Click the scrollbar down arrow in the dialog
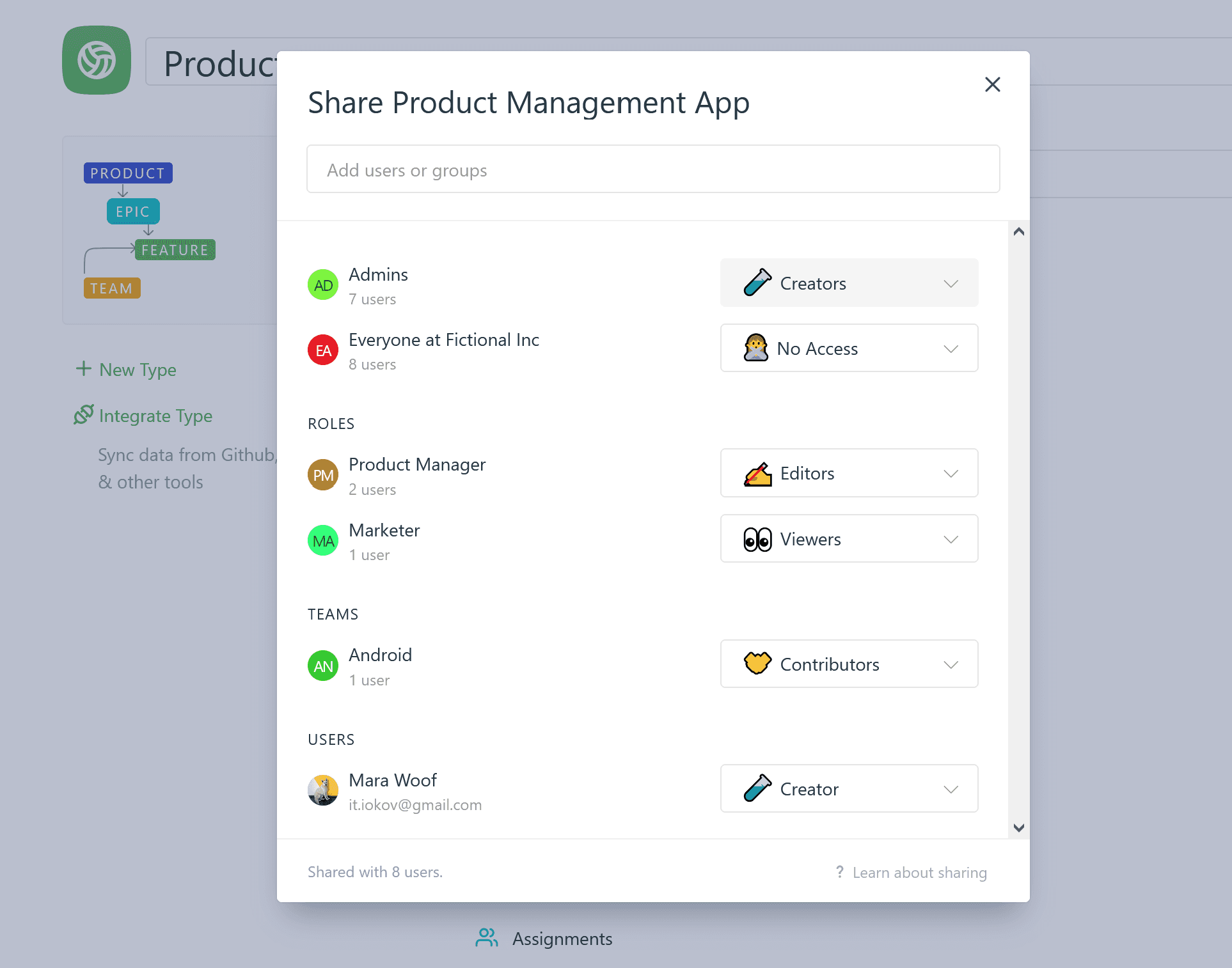The height and width of the screenshot is (968, 1232). point(1019,827)
